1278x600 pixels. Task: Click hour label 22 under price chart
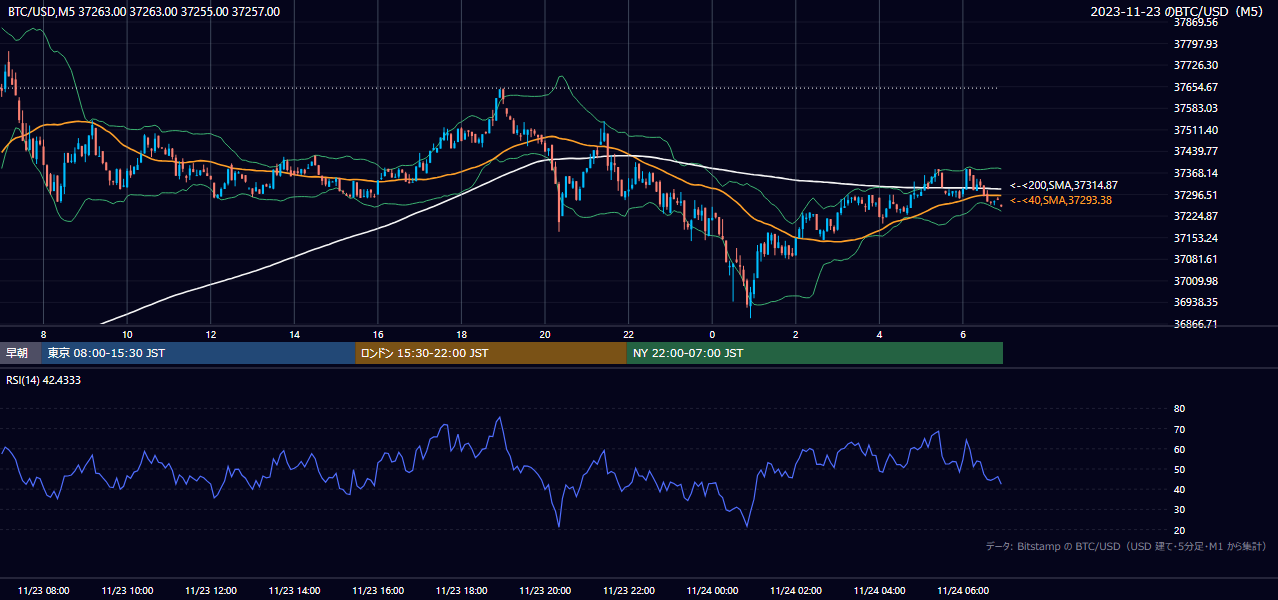629,334
